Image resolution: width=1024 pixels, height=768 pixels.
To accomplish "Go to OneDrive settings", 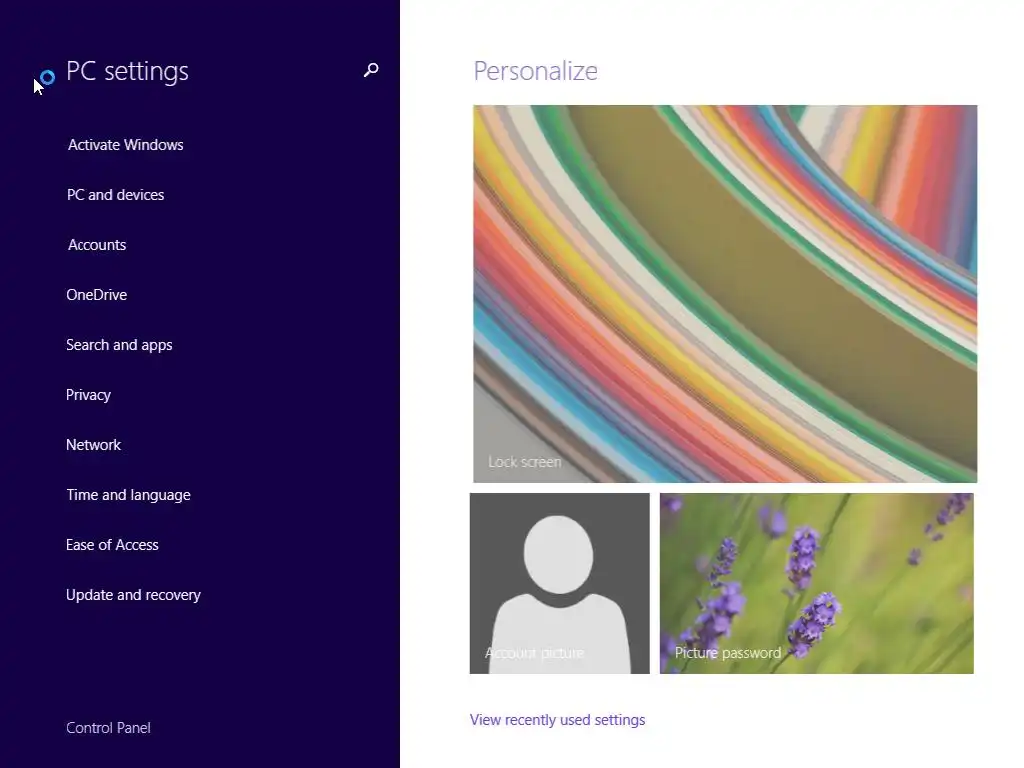I will pyautogui.click(x=97, y=295).
